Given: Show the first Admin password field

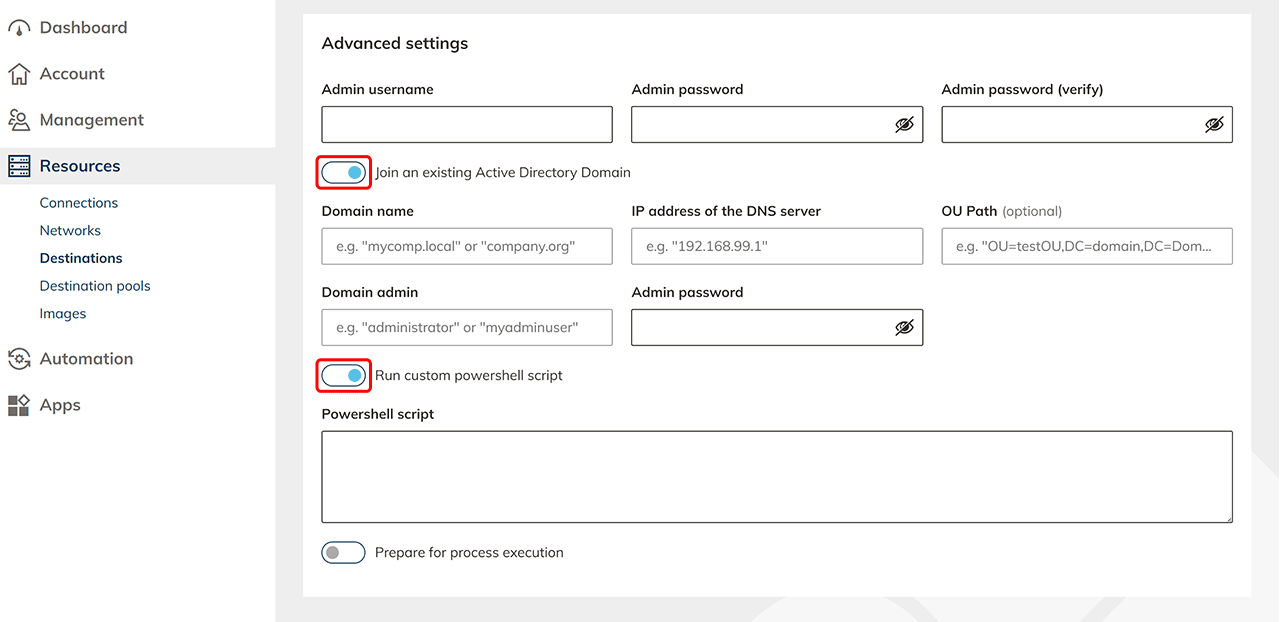Looking at the screenshot, I should tap(904, 125).
